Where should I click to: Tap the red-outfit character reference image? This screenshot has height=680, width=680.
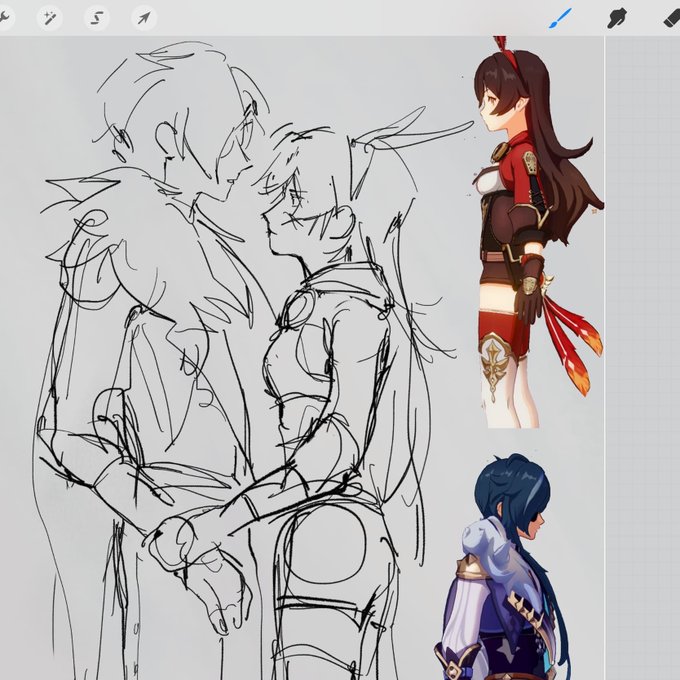(537, 232)
